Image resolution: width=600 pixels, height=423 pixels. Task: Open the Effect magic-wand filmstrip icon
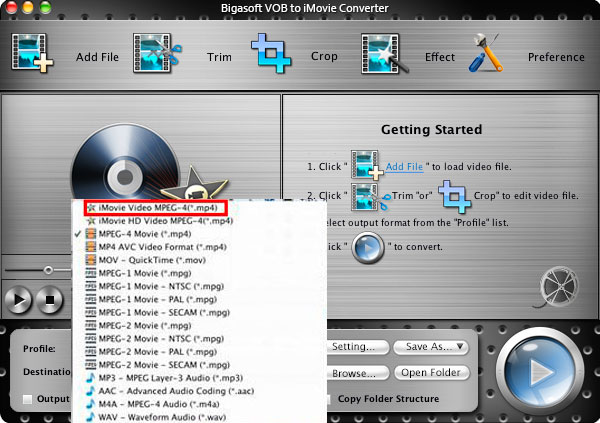384,53
